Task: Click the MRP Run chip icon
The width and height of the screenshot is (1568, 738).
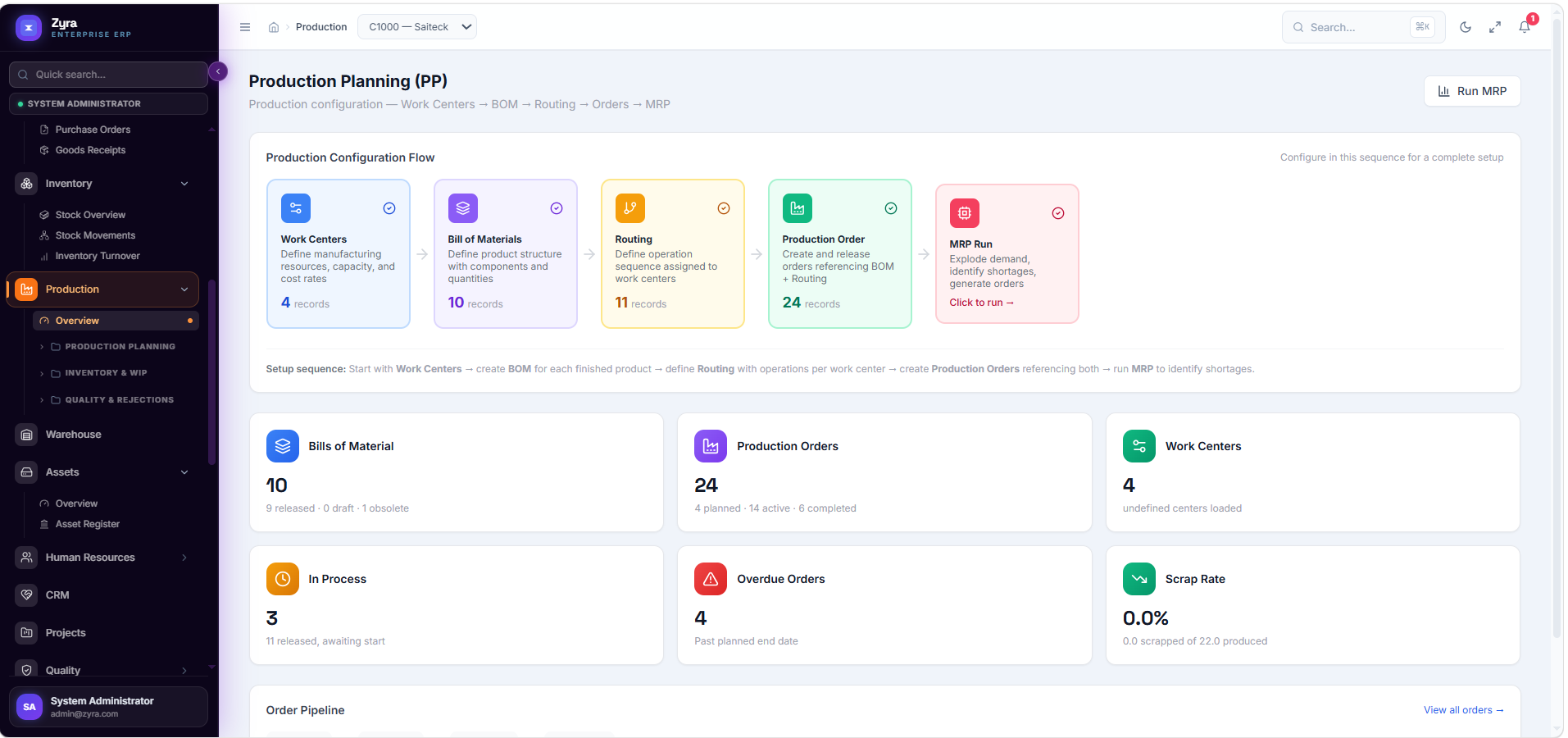Action: click(965, 213)
